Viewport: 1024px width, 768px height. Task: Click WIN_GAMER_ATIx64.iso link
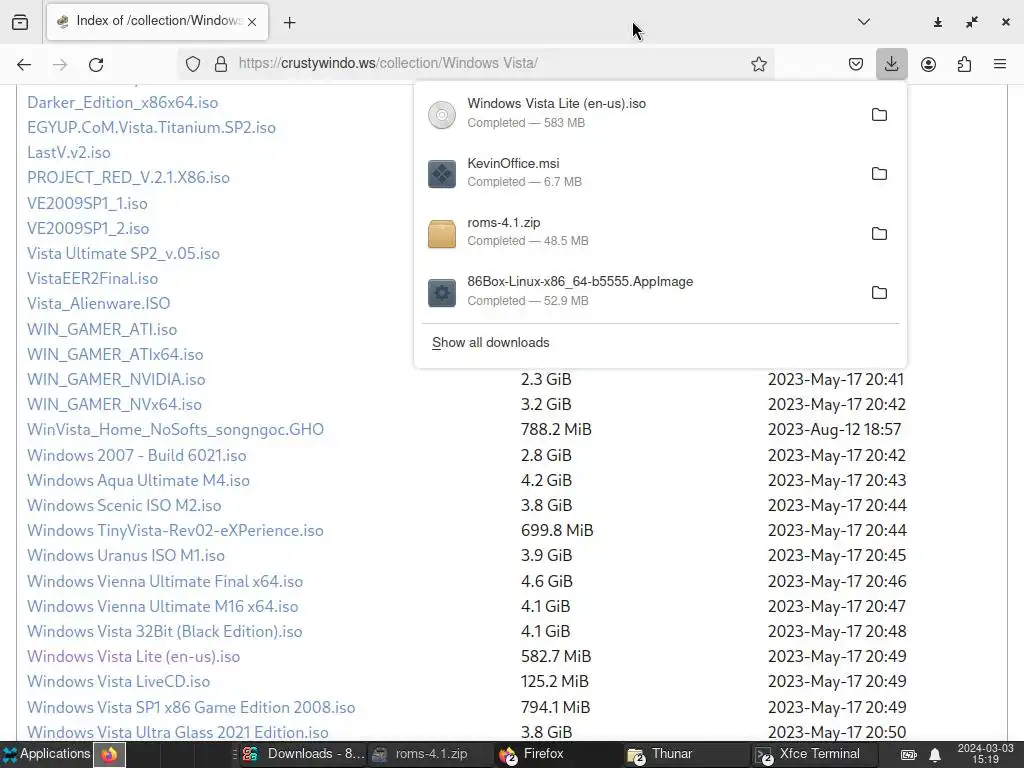coord(115,355)
